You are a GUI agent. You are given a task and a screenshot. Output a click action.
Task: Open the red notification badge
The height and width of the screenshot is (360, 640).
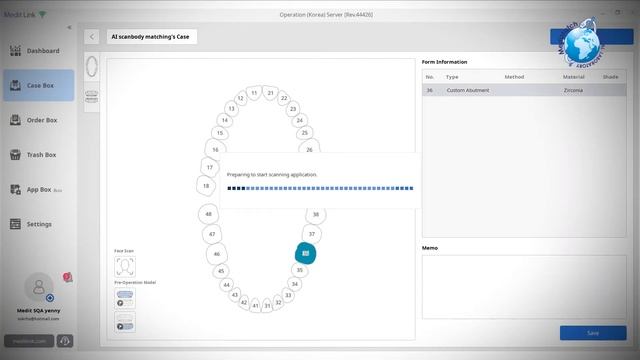(x=67, y=278)
